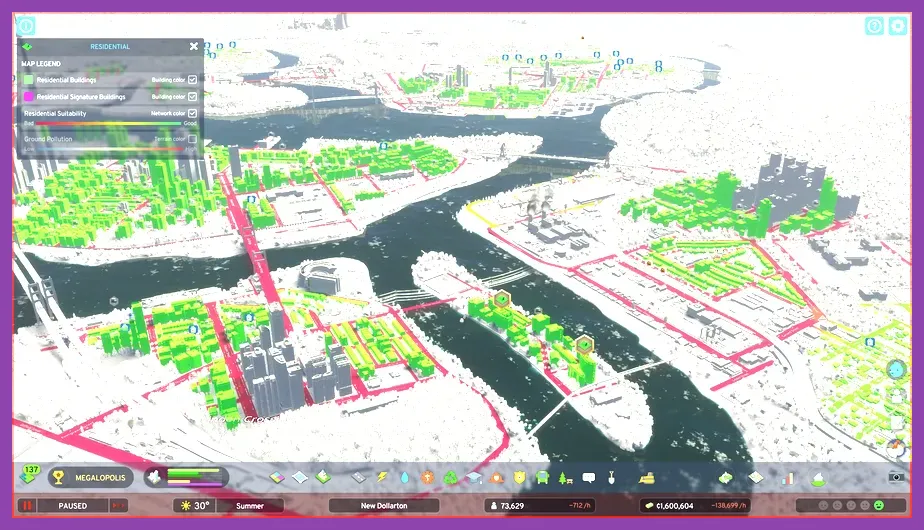Click the 30° temperature weather display

point(194,506)
